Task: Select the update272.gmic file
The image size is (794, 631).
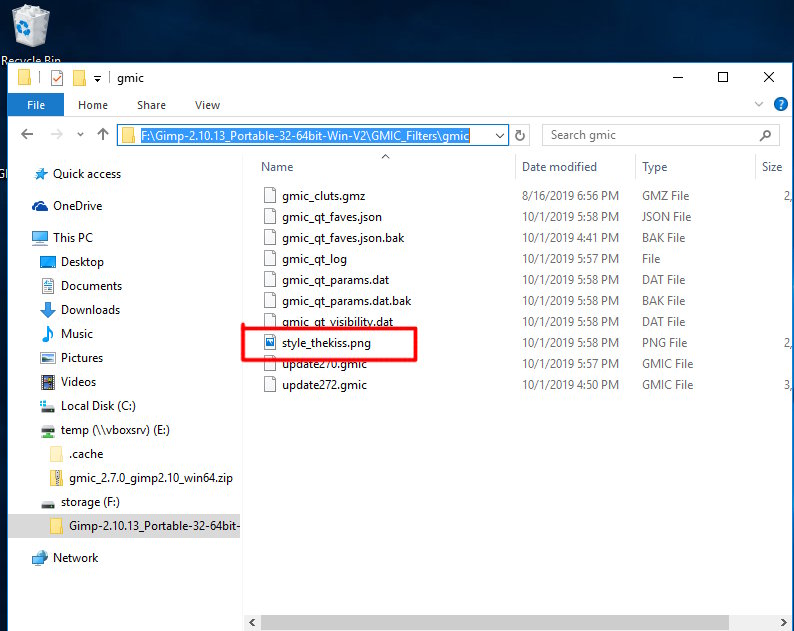Action: coord(324,385)
